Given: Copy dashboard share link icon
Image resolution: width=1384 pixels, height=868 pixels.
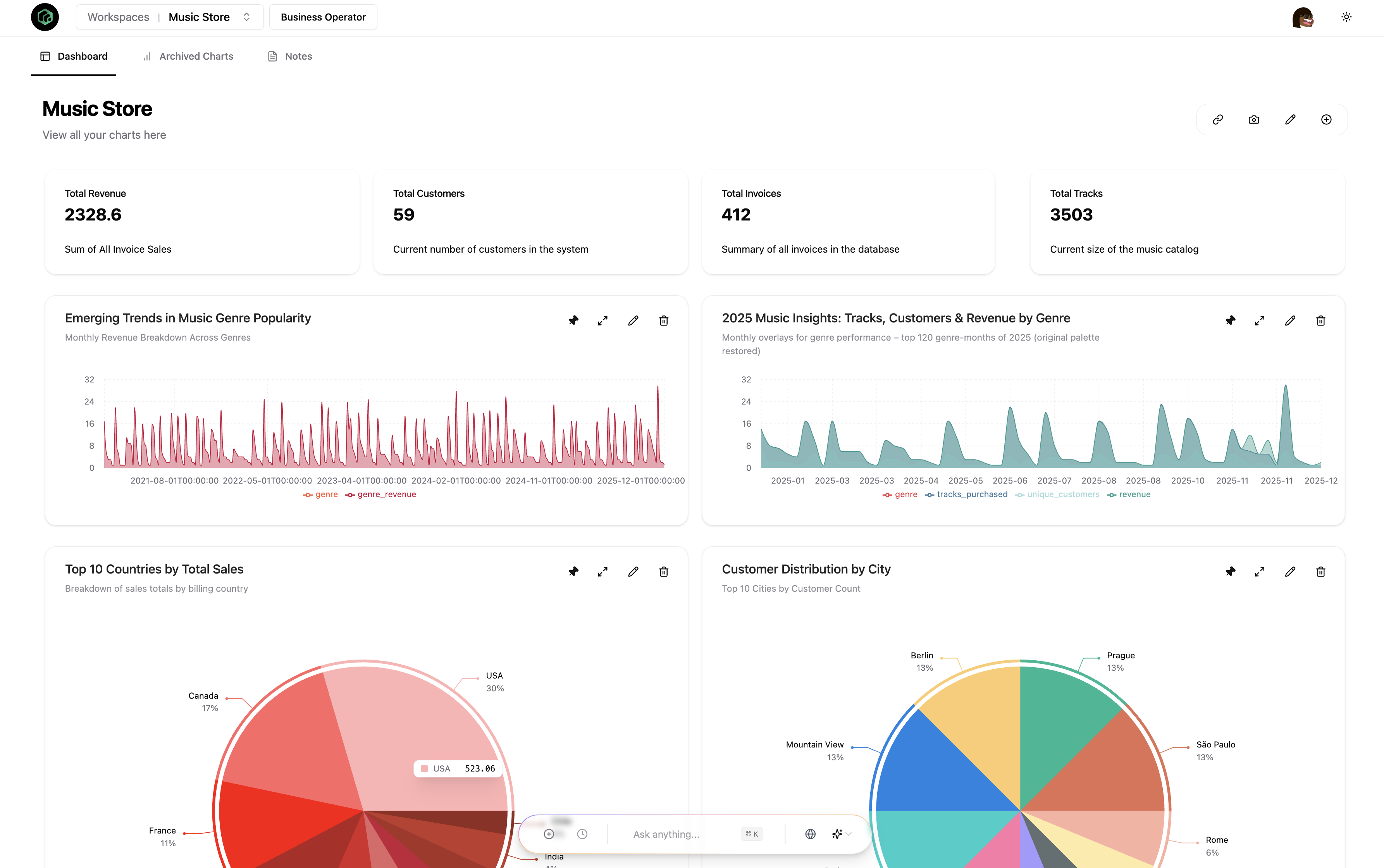Looking at the screenshot, I should pyautogui.click(x=1217, y=119).
